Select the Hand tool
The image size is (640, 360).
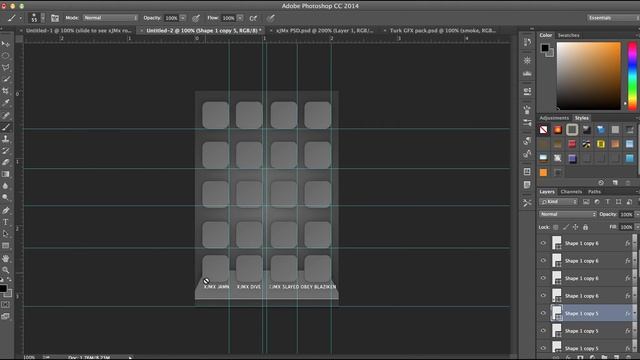coord(5,258)
